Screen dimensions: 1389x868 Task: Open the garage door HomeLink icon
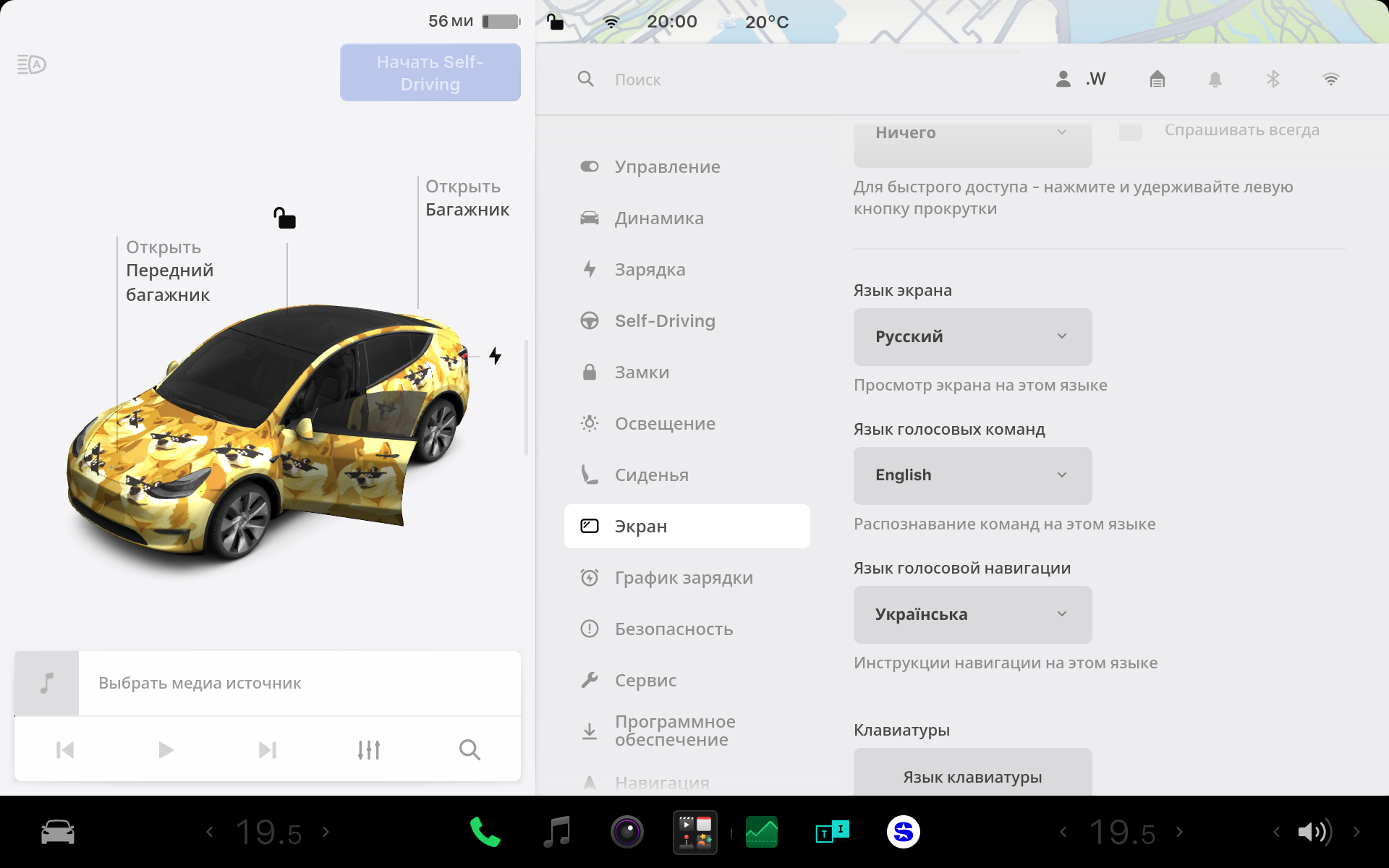click(1157, 79)
